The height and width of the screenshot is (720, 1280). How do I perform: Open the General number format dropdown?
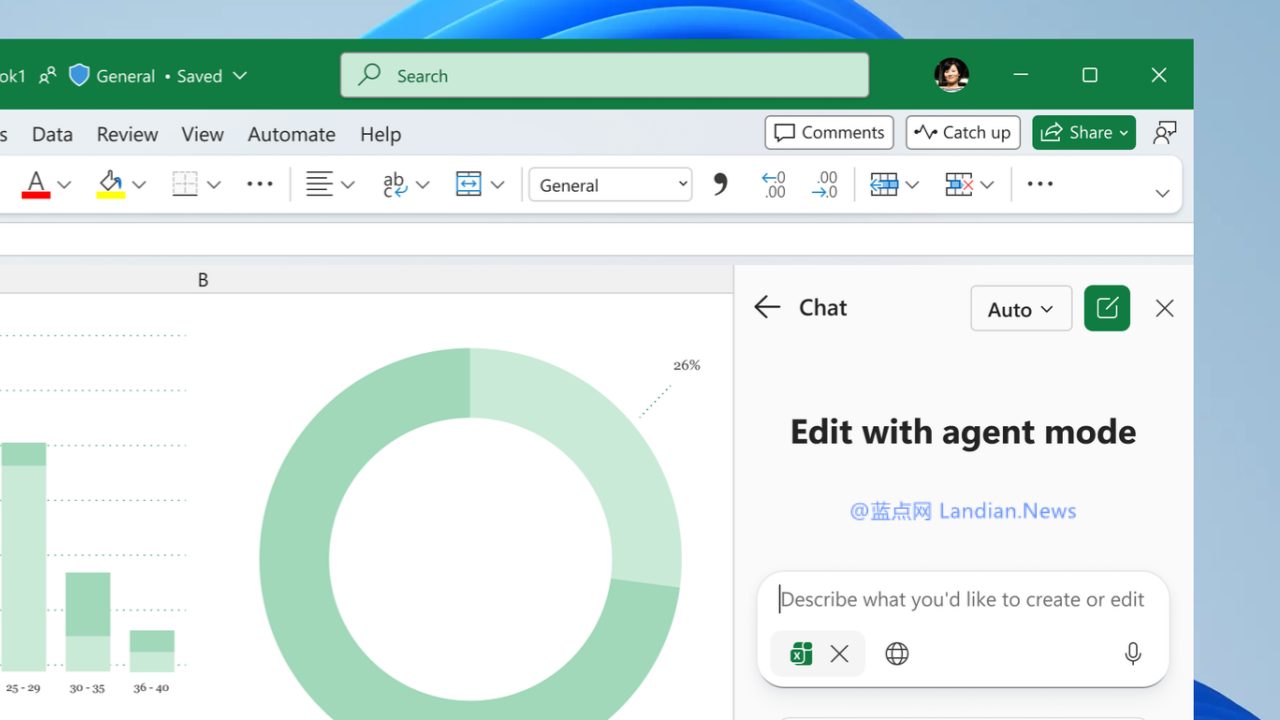(610, 185)
